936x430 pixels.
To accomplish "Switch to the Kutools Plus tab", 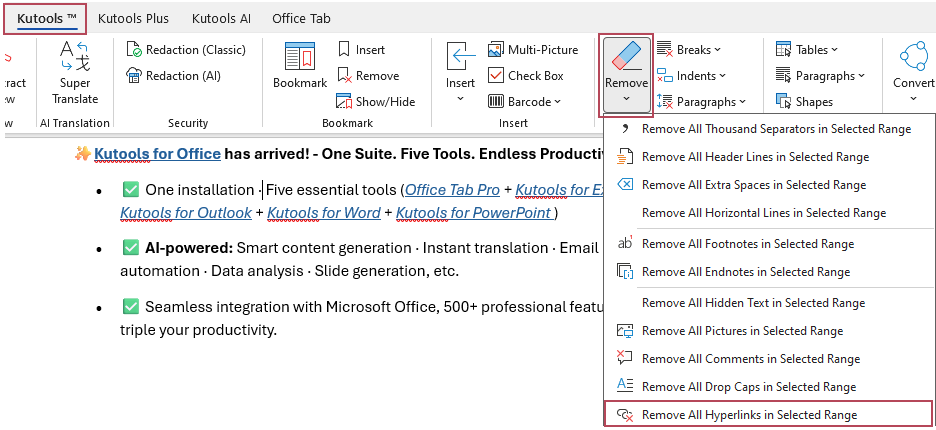I will (x=133, y=19).
